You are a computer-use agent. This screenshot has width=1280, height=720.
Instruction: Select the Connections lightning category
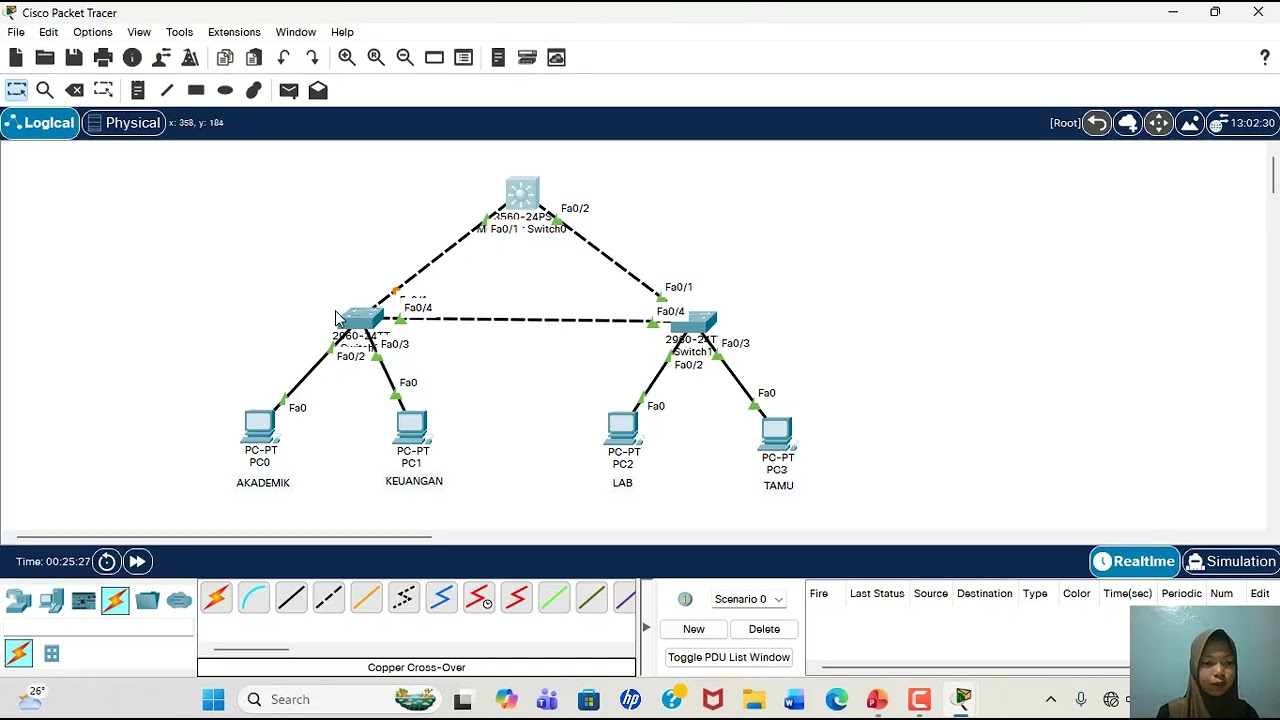[x=115, y=601]
